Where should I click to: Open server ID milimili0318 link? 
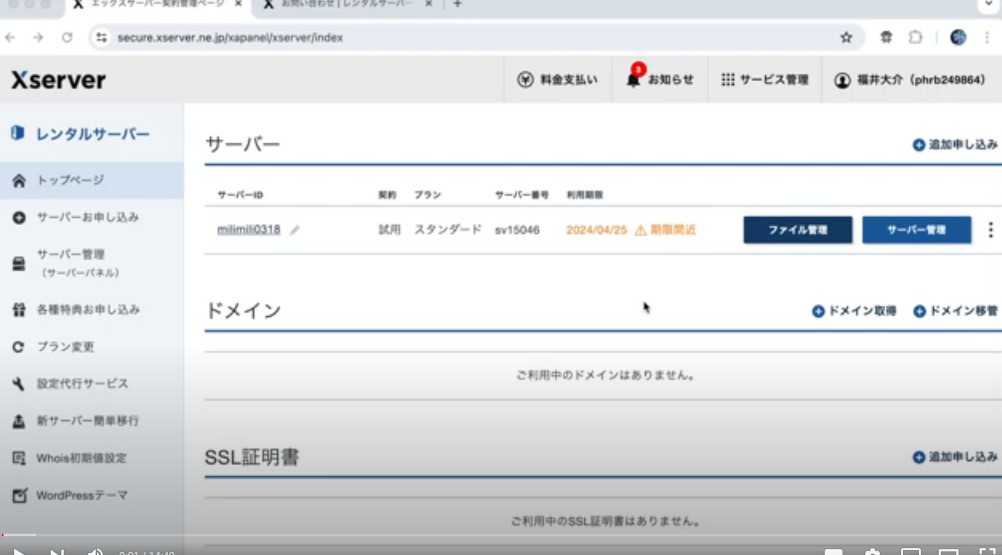tap(249, 229)
